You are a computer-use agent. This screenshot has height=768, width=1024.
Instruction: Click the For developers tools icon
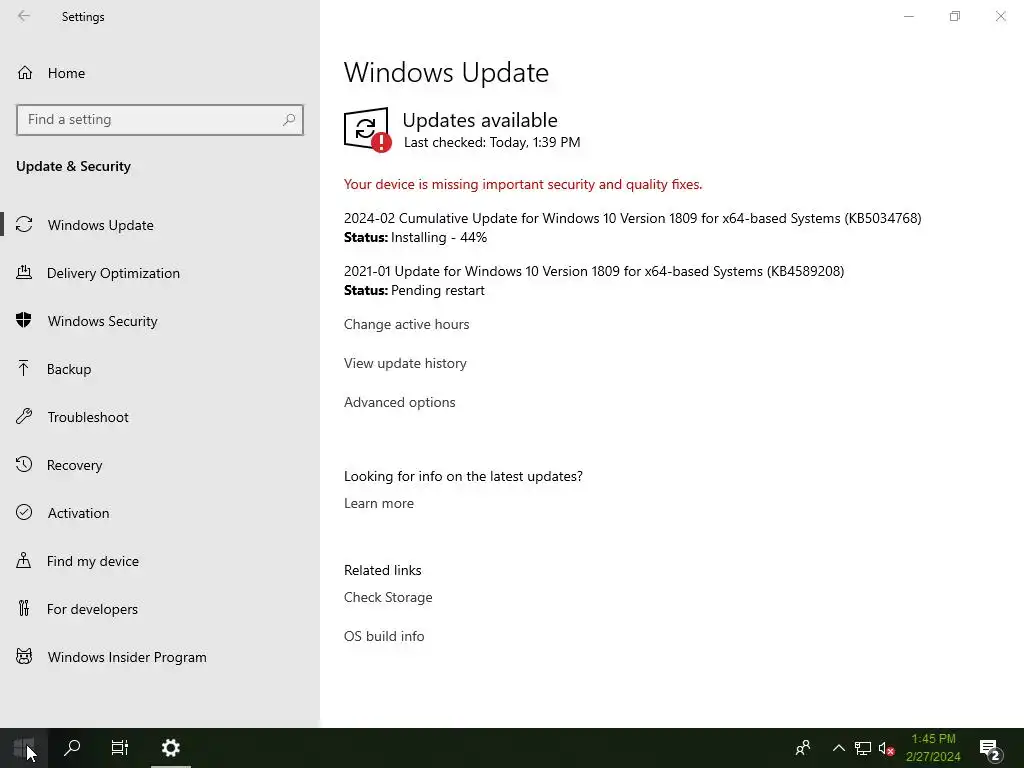(x=24, y=608)
